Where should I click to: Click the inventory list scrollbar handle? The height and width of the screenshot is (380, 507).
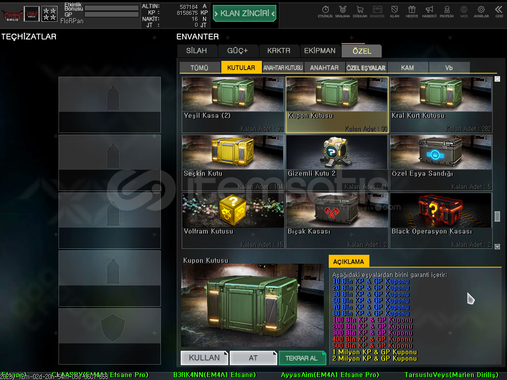click(x=497, y=216)
